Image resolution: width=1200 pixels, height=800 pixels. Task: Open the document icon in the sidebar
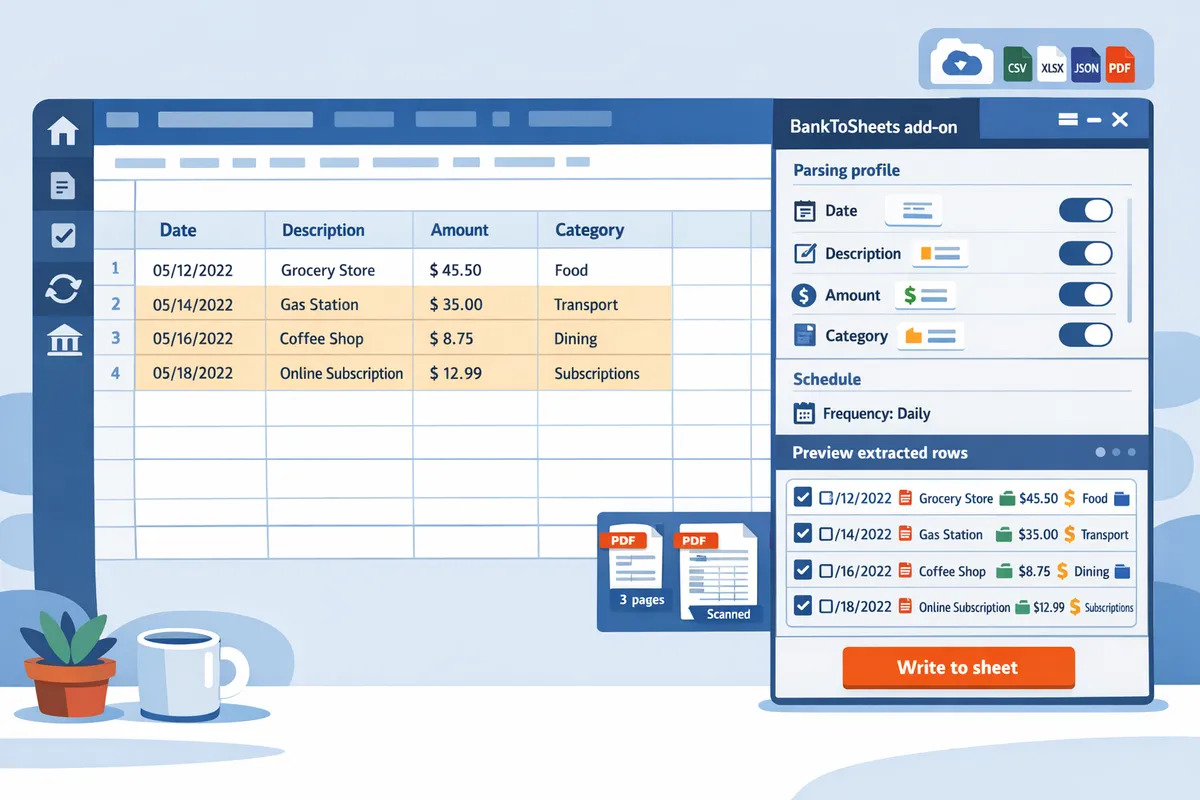coord(63,185)
